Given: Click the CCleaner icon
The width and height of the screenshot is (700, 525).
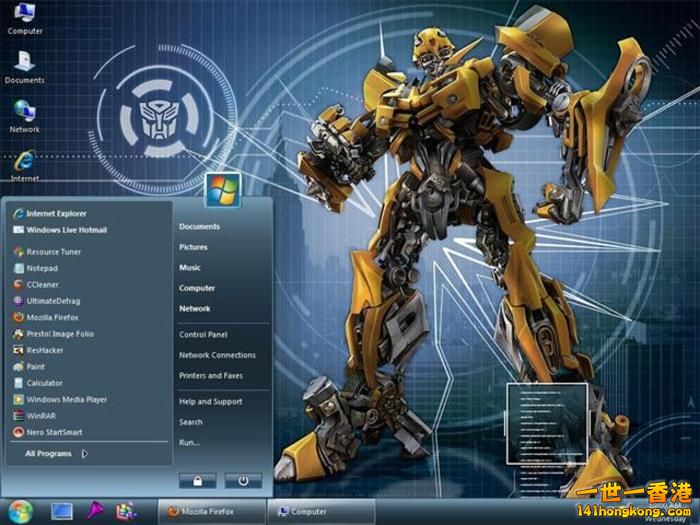Looking at the screenshot, I should pyautogui.click(x=18, y=284).
